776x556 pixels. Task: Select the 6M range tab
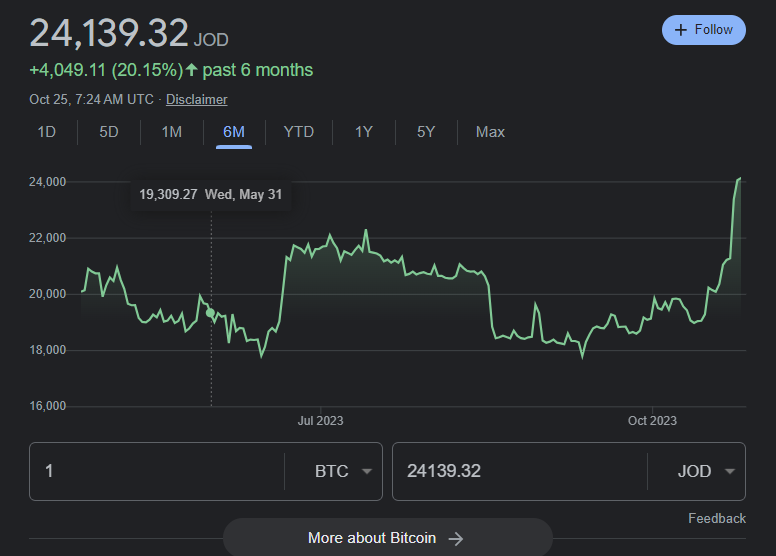point(234,132)
